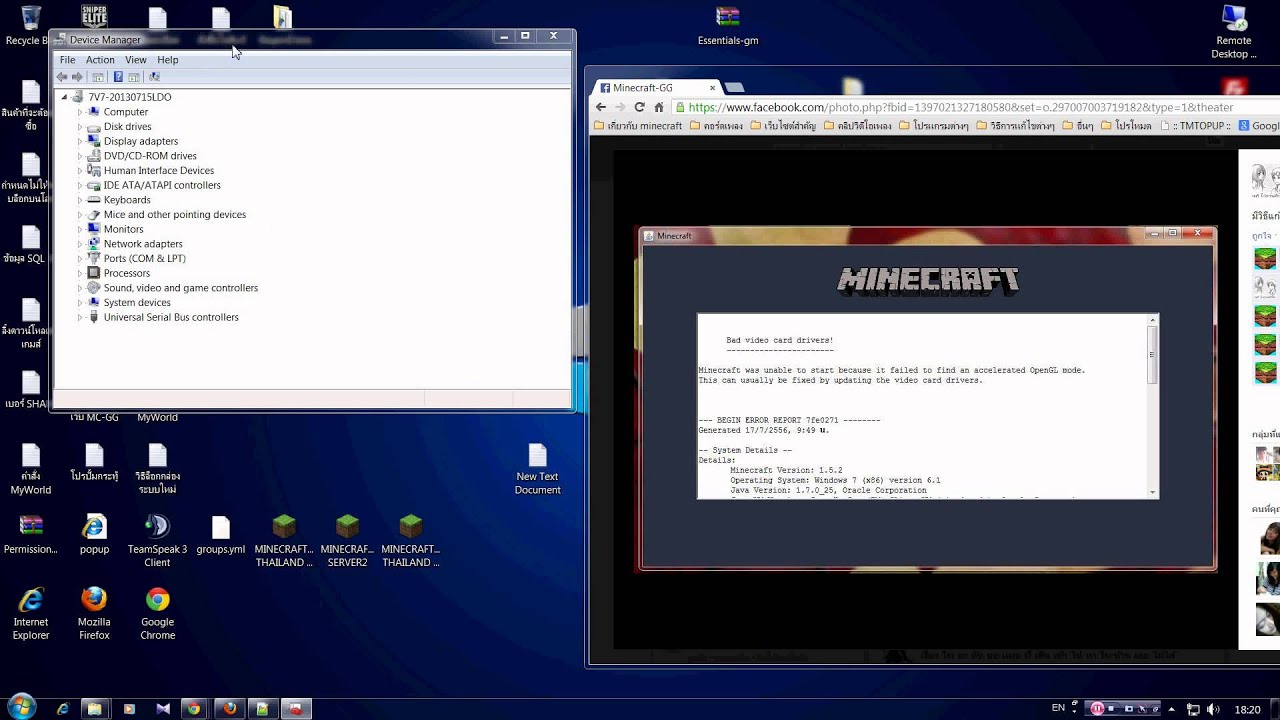Open the Remote Desktop shortcut
The width and height of the screenshot is (1280, 720).
point(1234,32)
